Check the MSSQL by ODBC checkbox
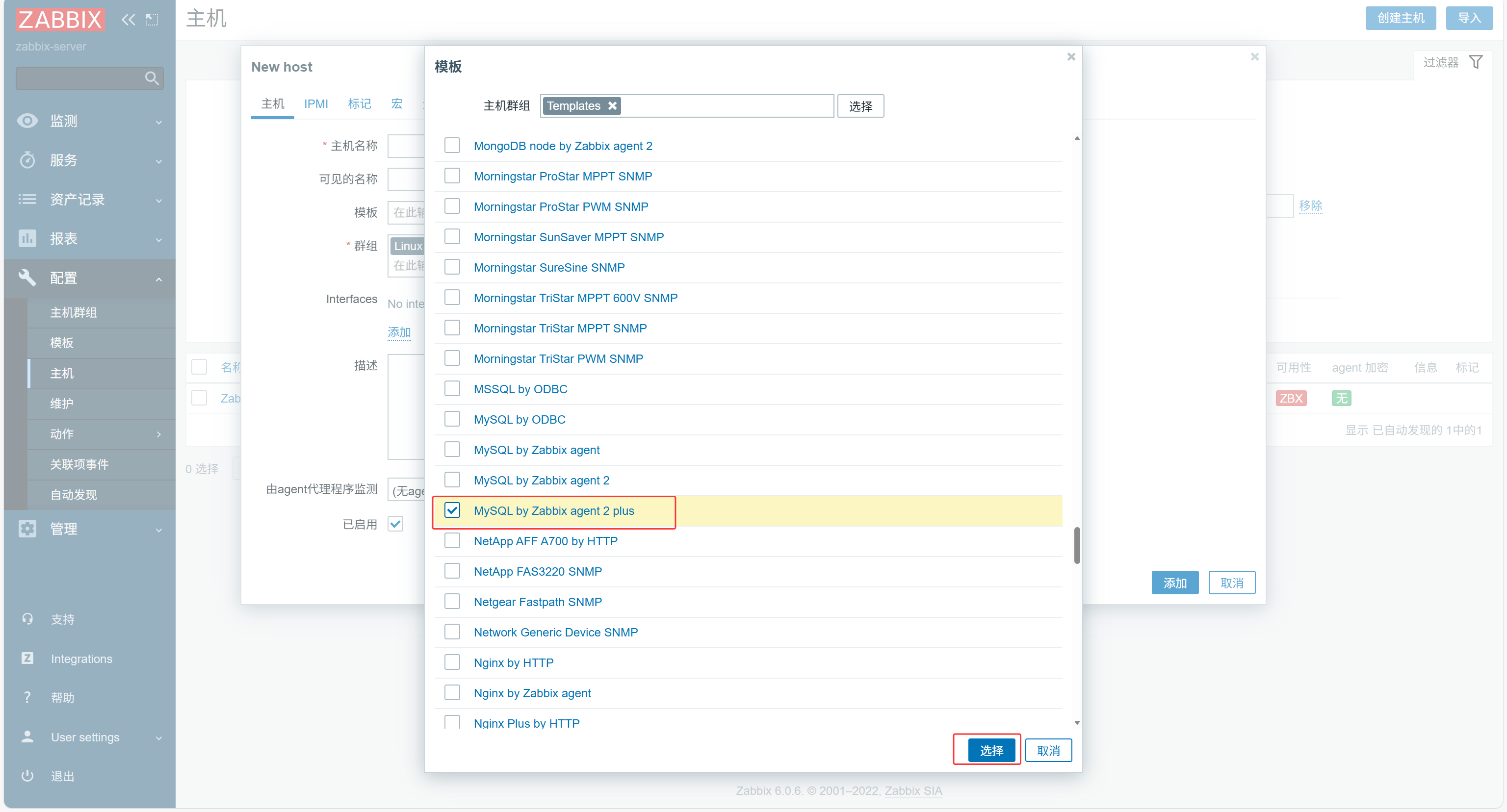Image resolution: width=1507 pixels, height=812 pixels. (x=452, y=388)
